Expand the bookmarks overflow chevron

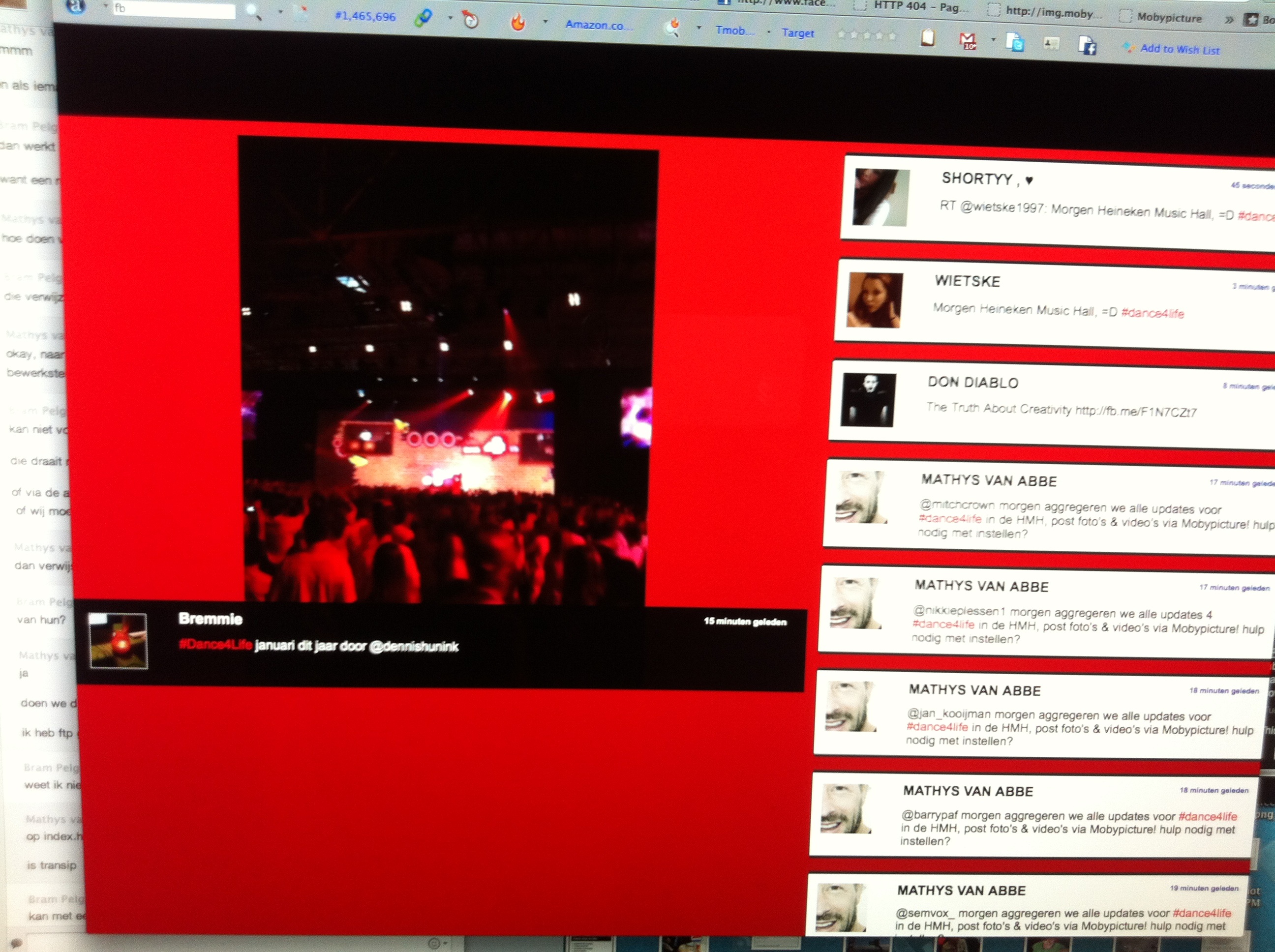[1229, 20]
